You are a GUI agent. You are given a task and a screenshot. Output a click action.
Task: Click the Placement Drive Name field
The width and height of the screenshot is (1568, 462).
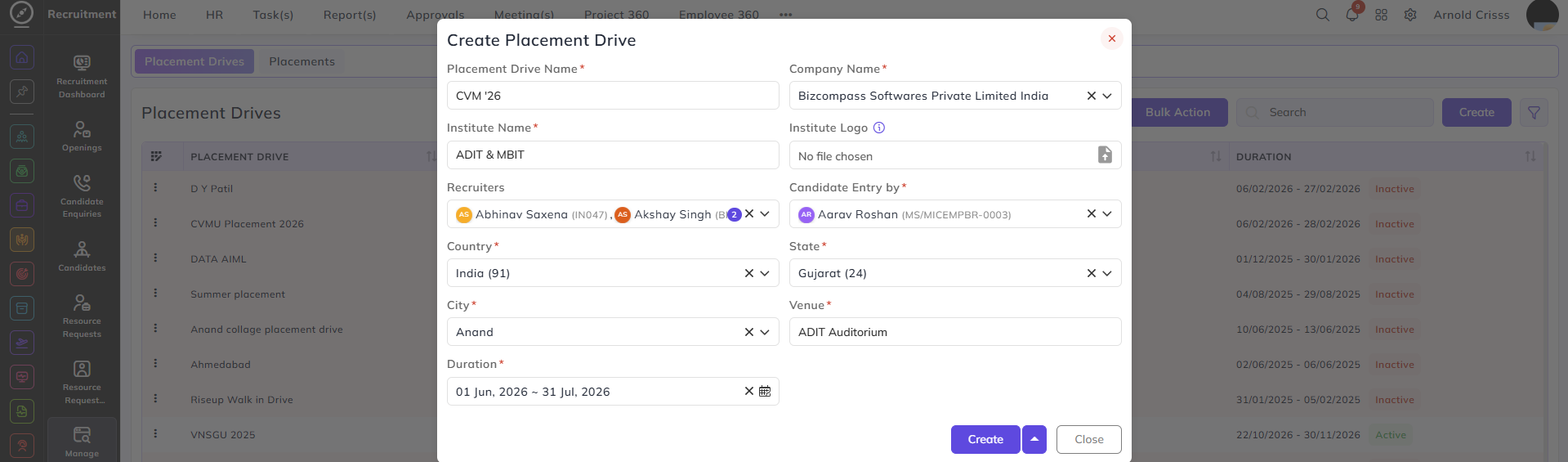(613, 96)
